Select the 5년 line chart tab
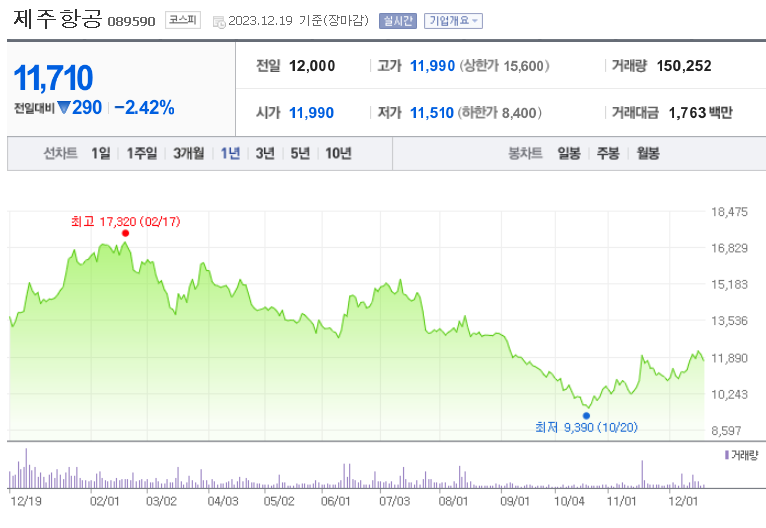 click(300, 153)
